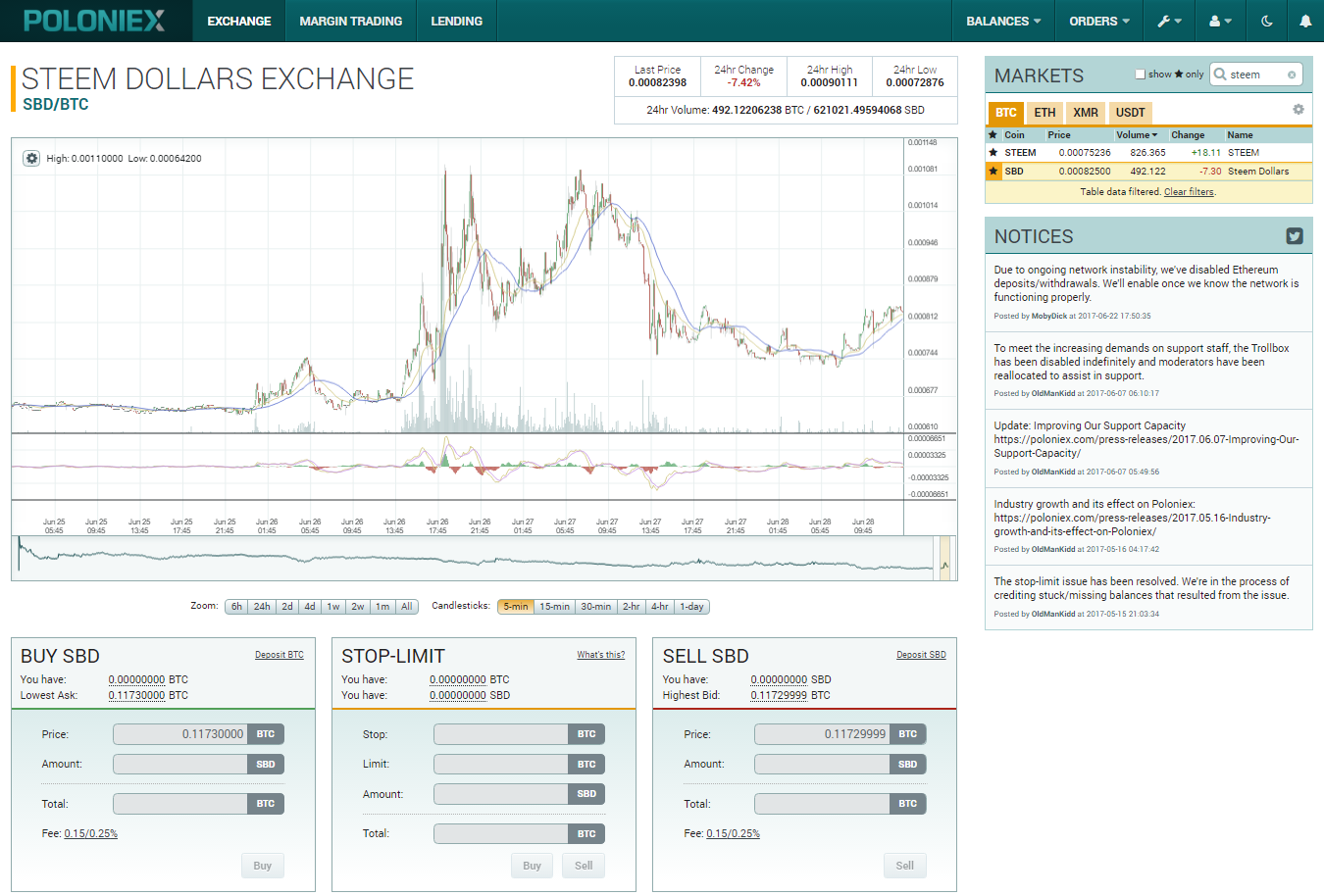Open the Buy SBD fee link
1324x896 pixels.
click(91, 833)
